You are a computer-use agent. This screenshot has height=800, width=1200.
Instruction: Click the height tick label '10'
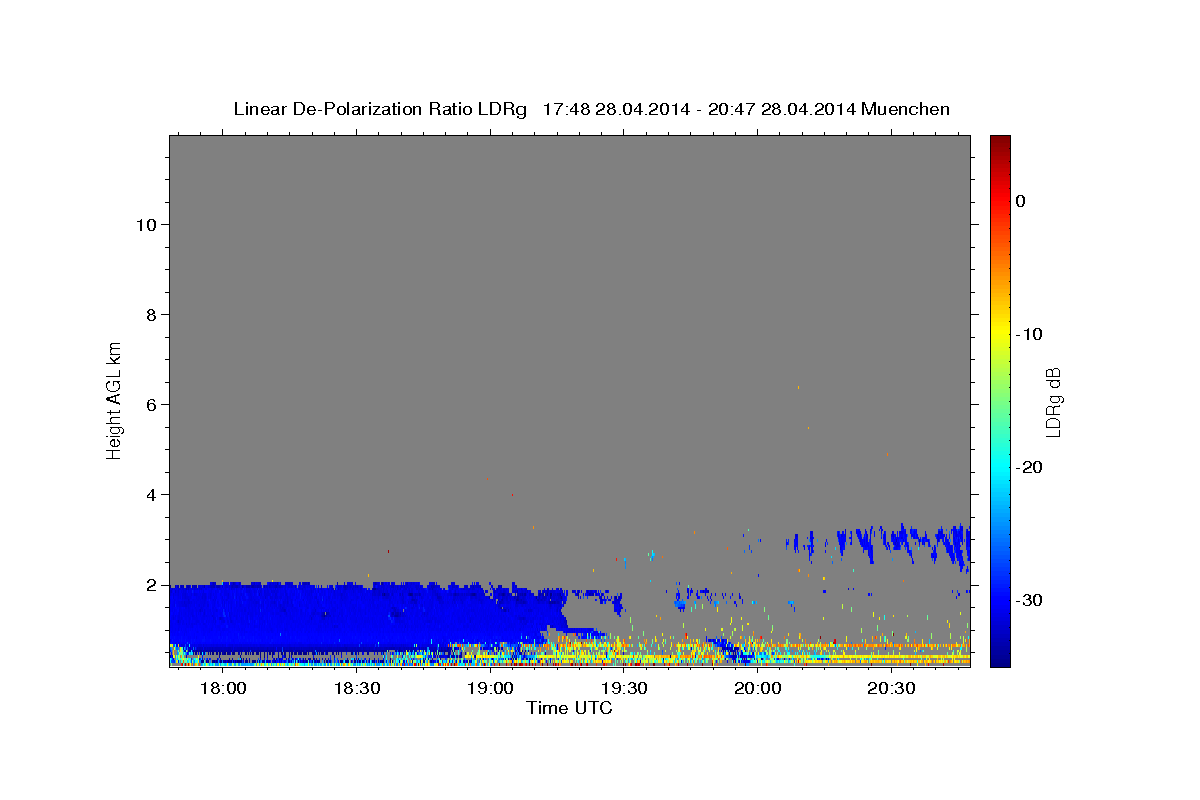point(147,225)
